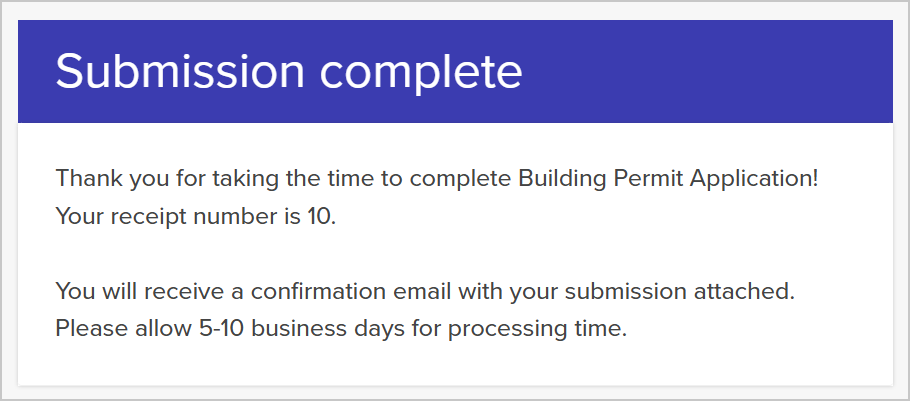Click the words "submission attached"

coord(677,291)
